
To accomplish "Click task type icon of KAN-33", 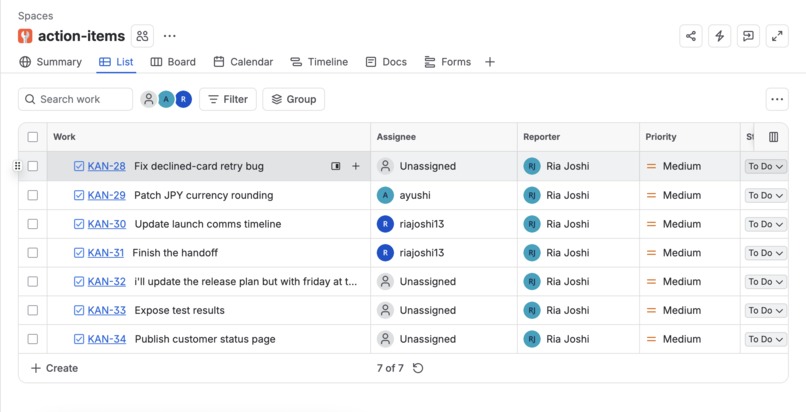I will click(x=79, y=310).
